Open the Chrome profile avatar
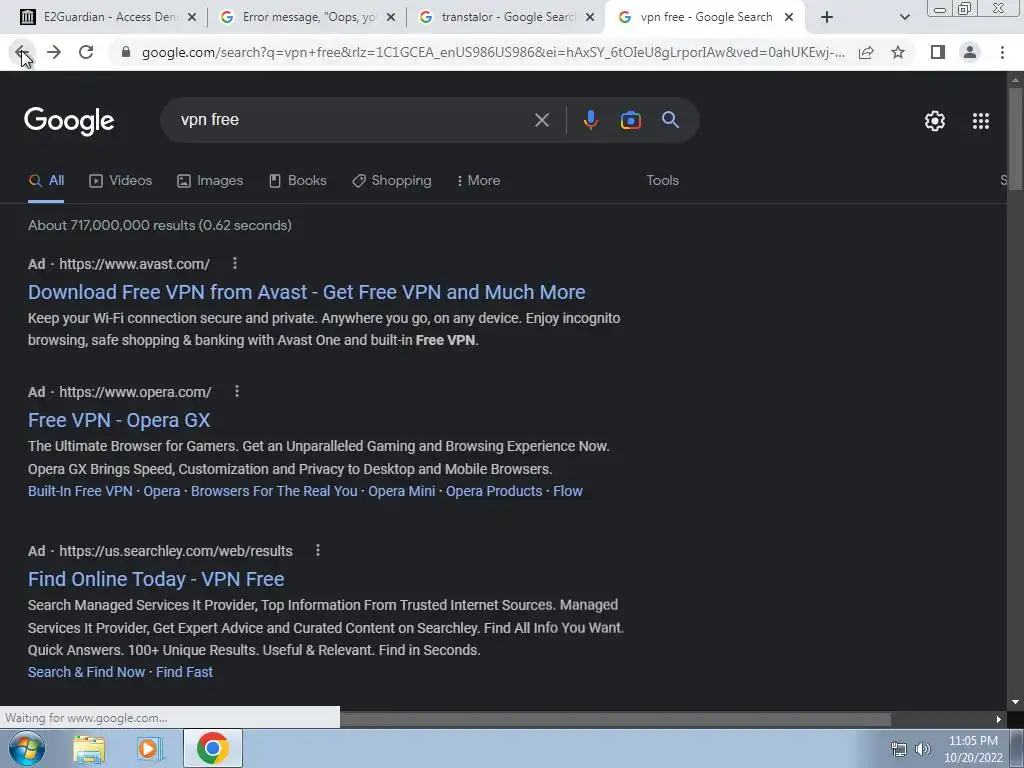 (970, 52)
